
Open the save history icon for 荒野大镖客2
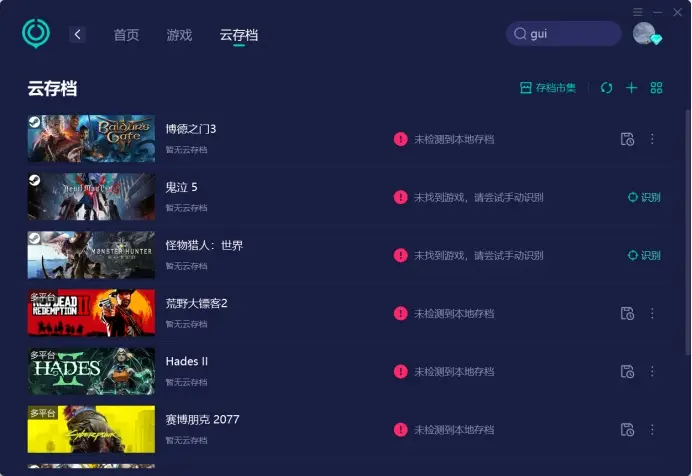[x=627, y=313]
